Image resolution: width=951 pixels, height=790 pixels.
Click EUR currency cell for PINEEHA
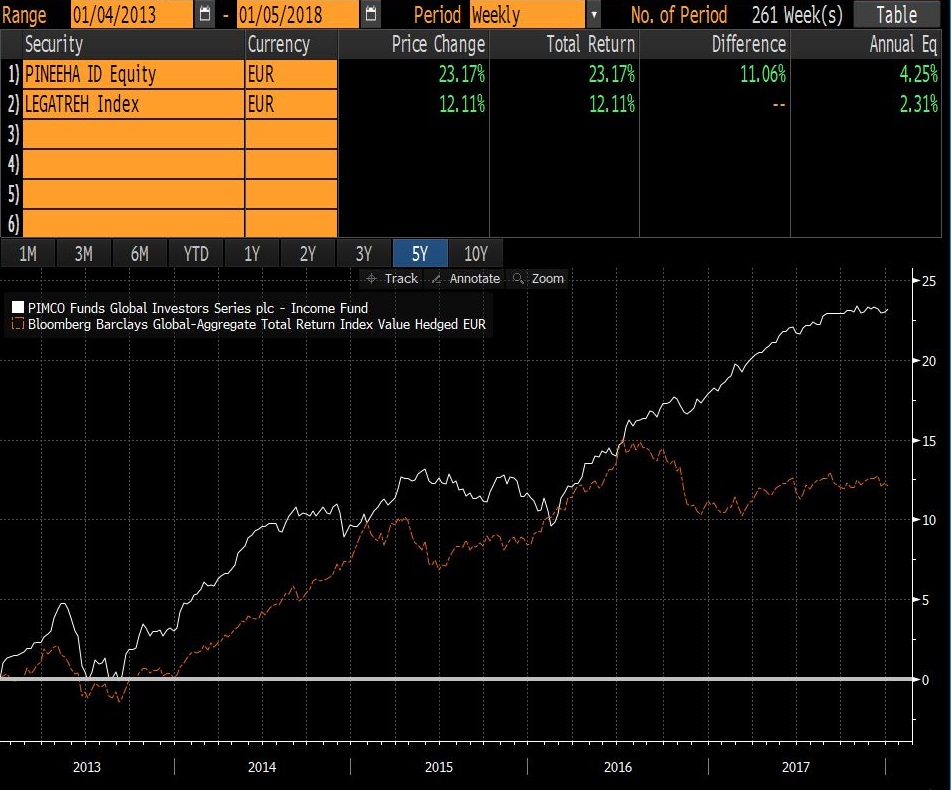(291, 74)
